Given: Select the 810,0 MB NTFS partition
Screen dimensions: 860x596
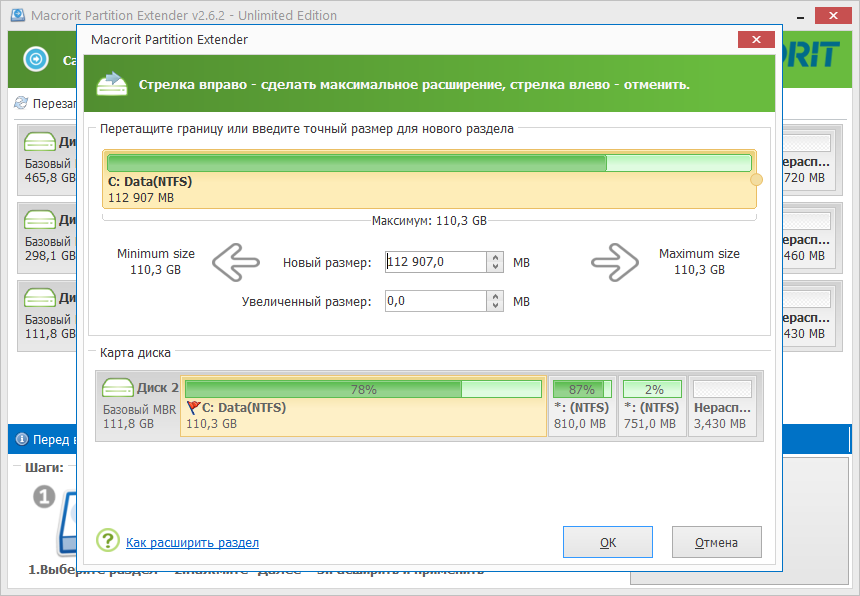Looking at the screenshot, I should [582, 406].
